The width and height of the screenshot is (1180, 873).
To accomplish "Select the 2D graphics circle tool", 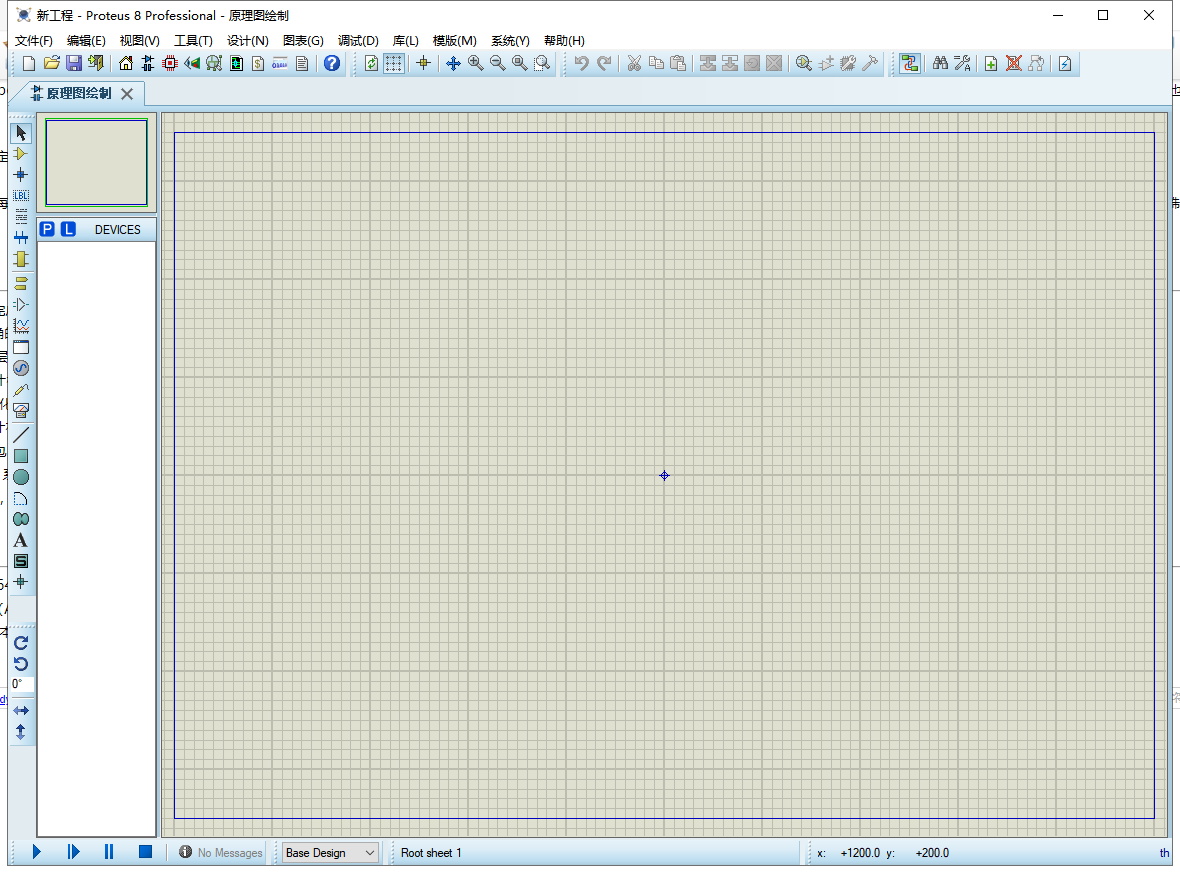I will click(21, 477).
